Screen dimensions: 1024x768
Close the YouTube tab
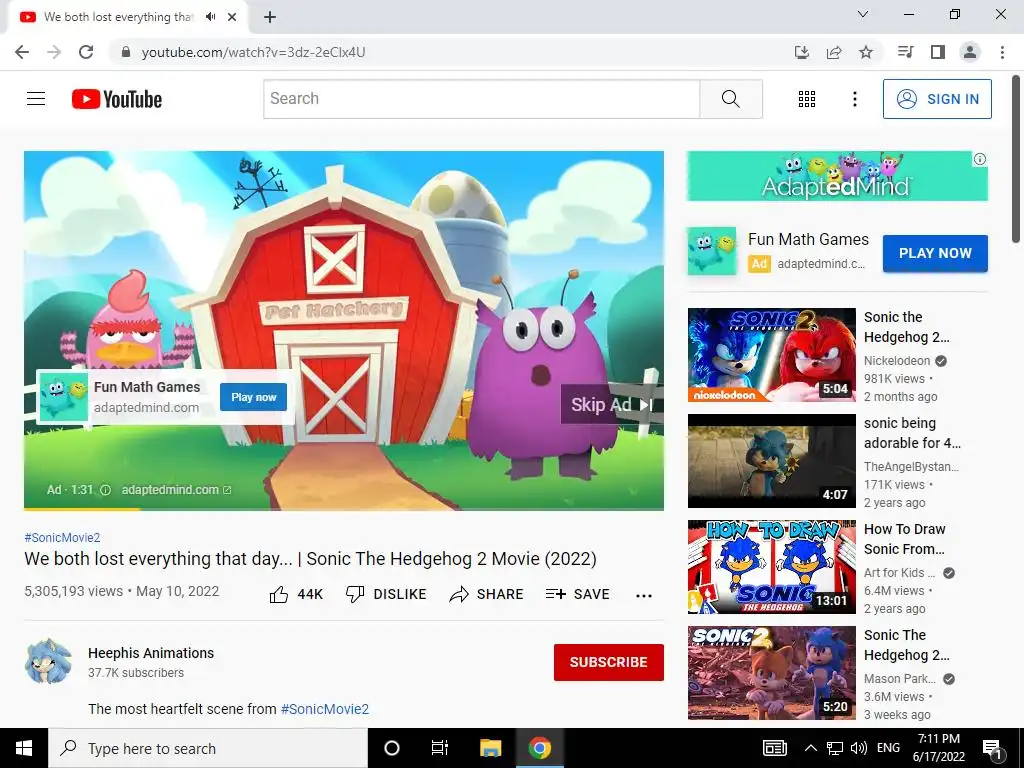tap(232, 17)
